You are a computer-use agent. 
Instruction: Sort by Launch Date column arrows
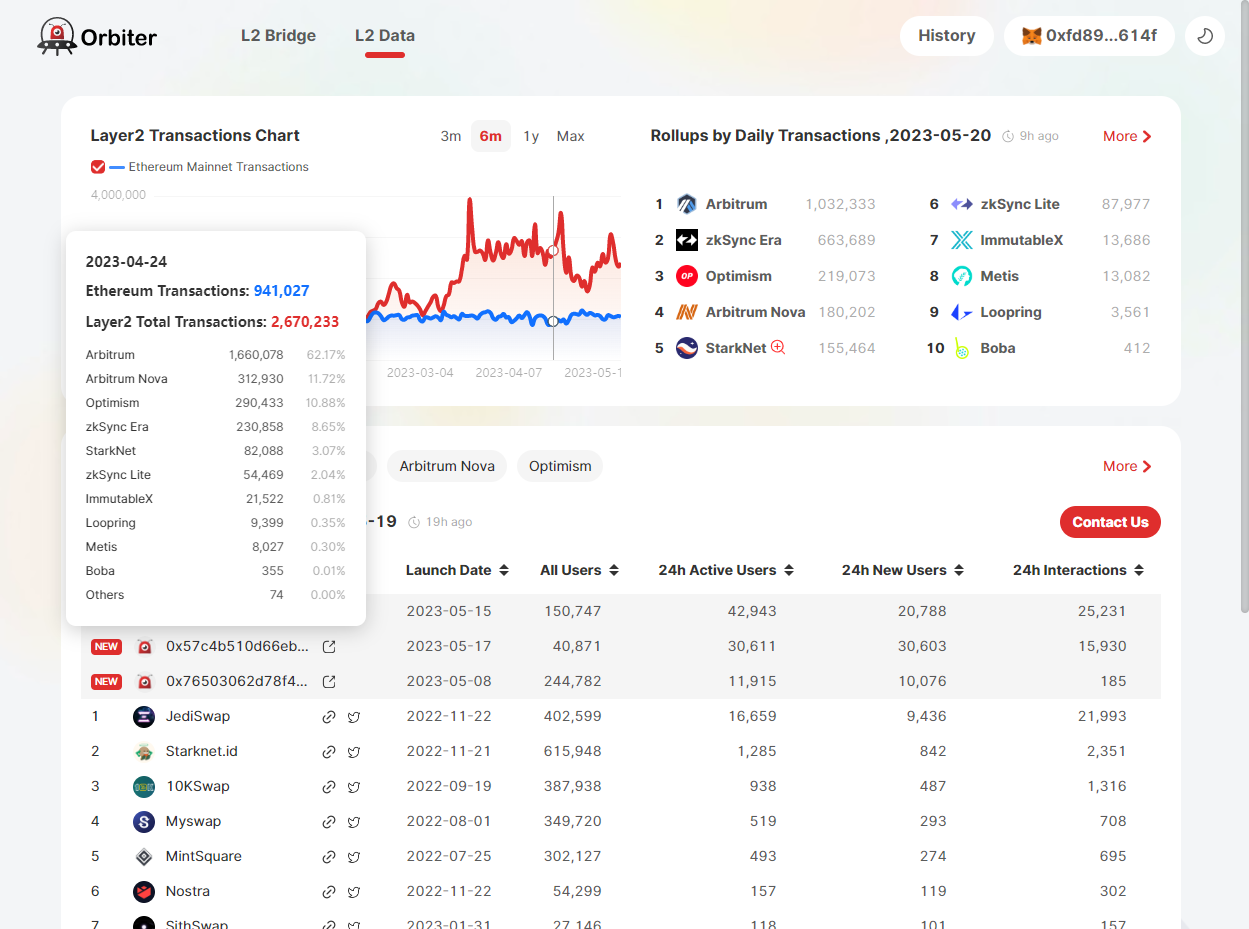(x=504, y=570)
